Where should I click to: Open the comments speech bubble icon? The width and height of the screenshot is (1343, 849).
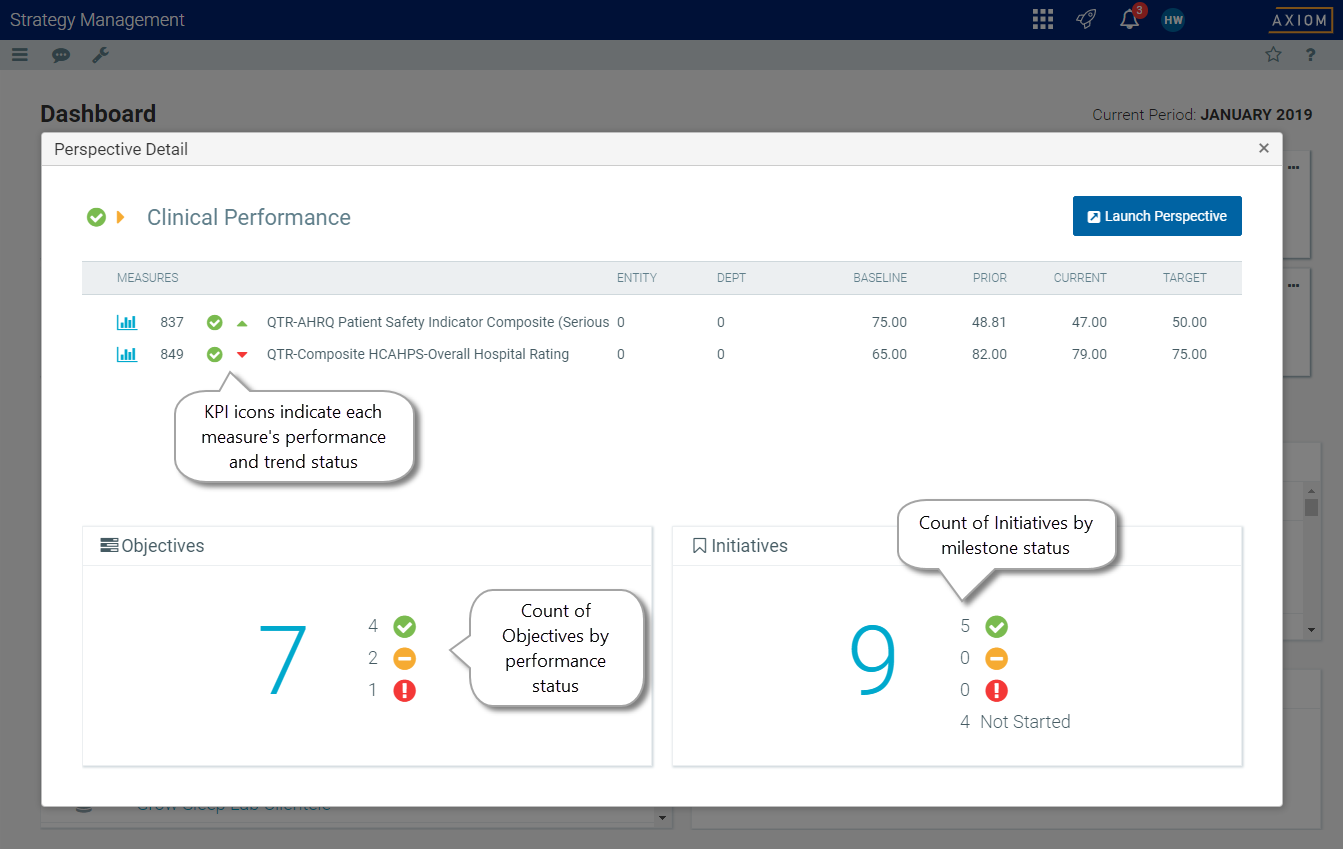(61, 55)
